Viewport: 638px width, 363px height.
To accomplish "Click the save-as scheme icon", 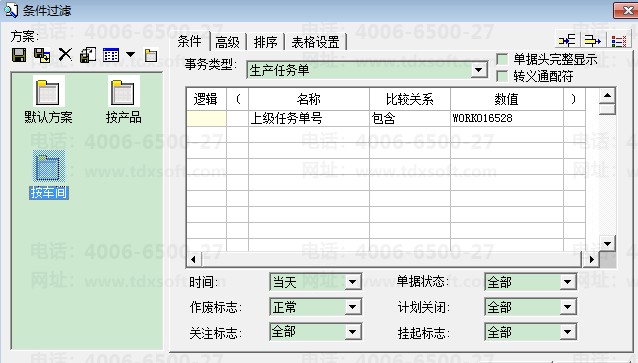I will pos(42,55).
